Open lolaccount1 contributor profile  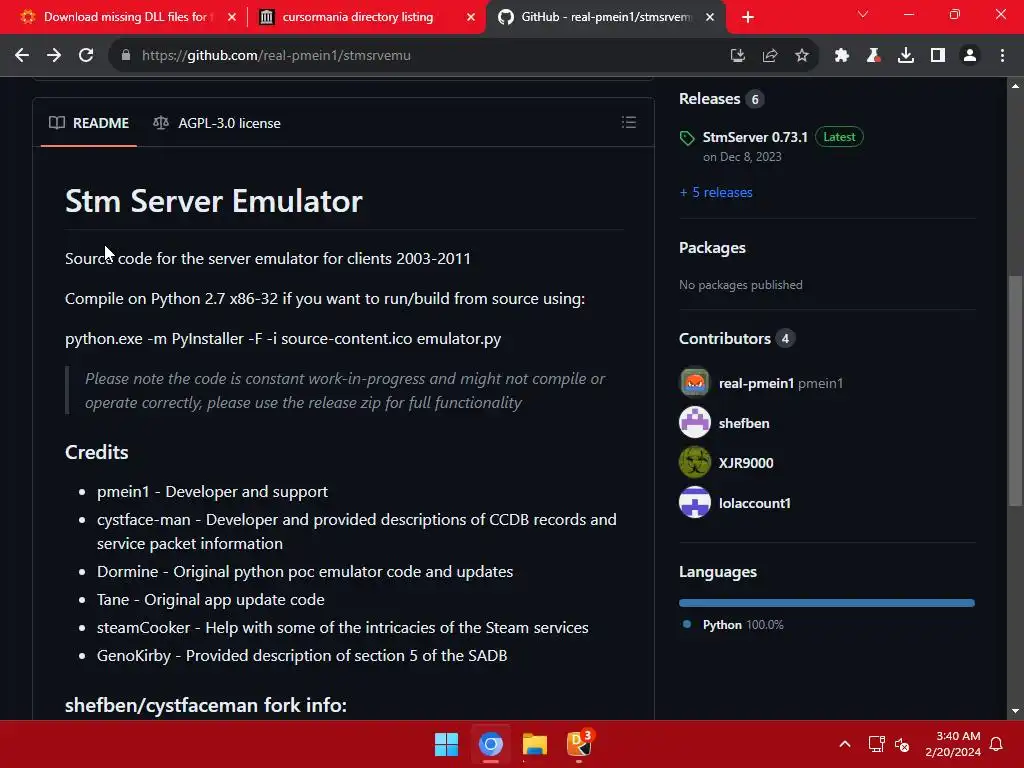(x=754, y=504)
